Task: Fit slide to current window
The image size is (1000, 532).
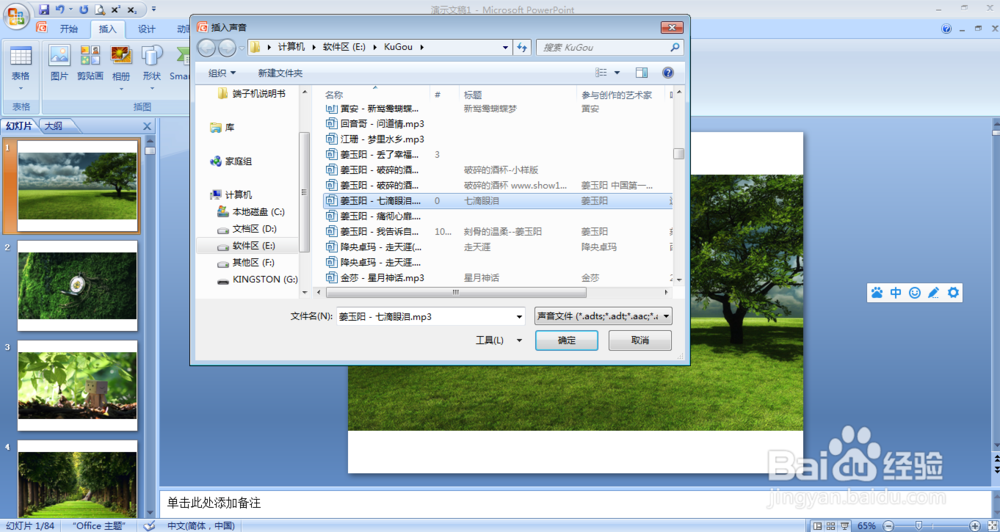Action: [992, 526]
